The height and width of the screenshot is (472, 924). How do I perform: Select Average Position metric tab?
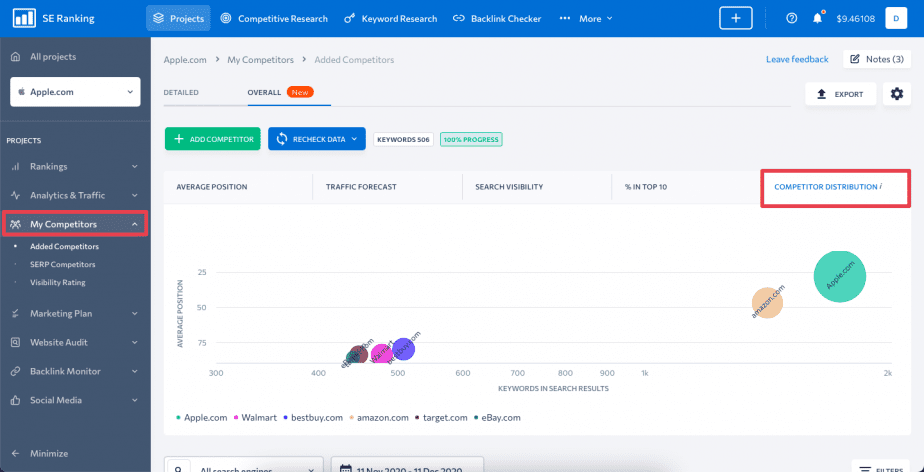pyautogui.click(x=212, y=187)
